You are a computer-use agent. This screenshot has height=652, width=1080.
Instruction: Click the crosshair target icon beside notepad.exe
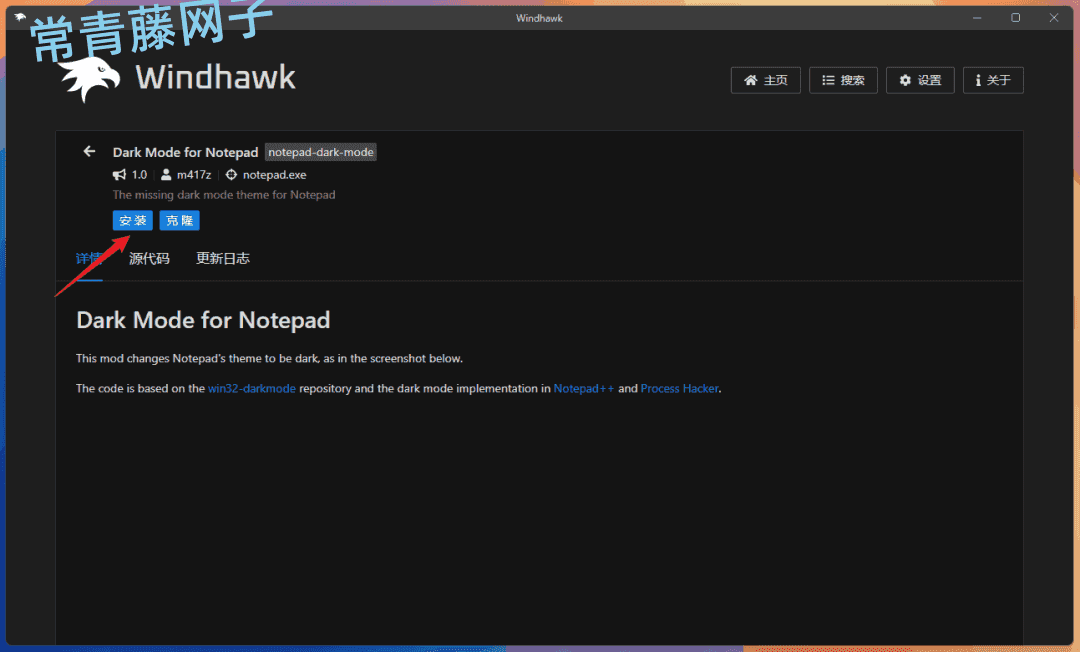click(231, 175)
